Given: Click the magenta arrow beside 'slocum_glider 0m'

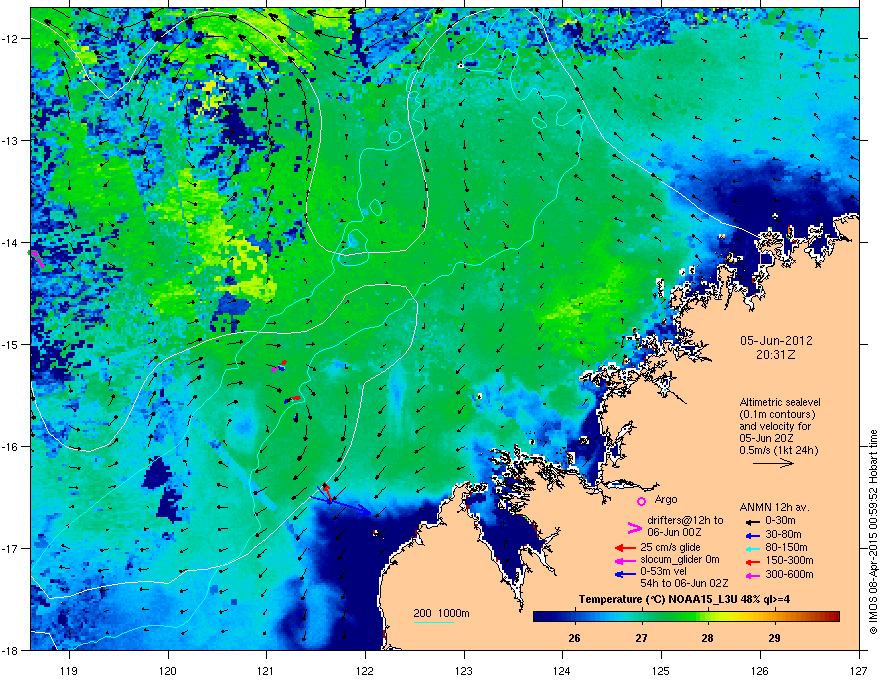Looking at the screenshot, I should click(625, 561).
